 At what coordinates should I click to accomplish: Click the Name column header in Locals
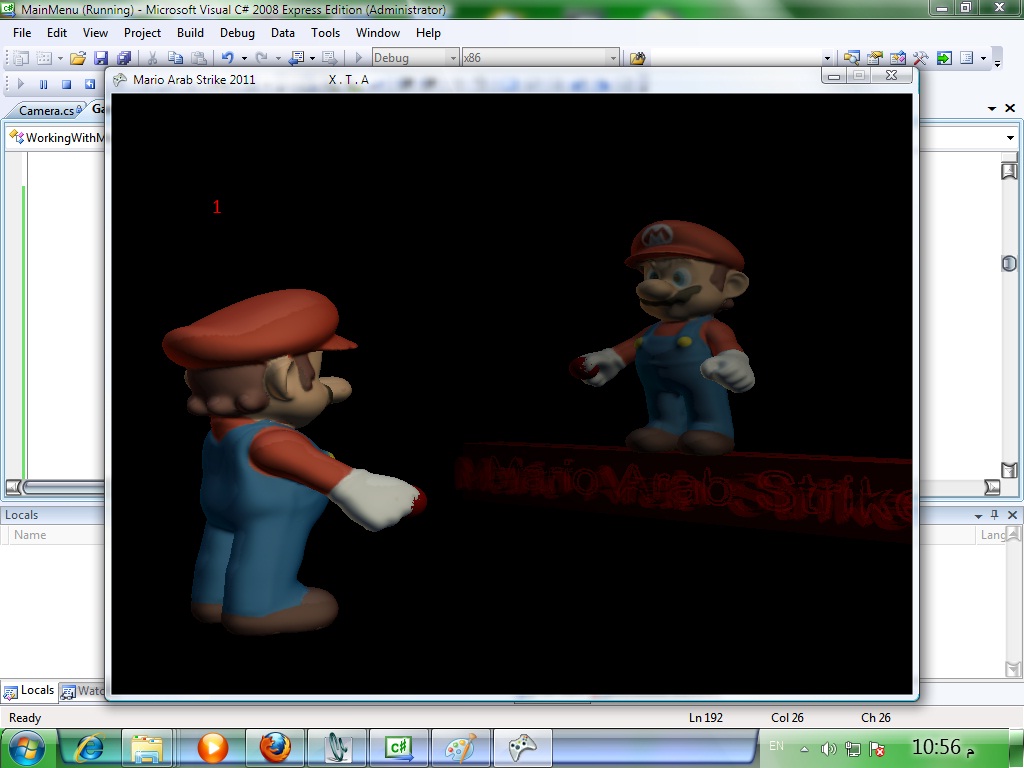pos(30,535)
